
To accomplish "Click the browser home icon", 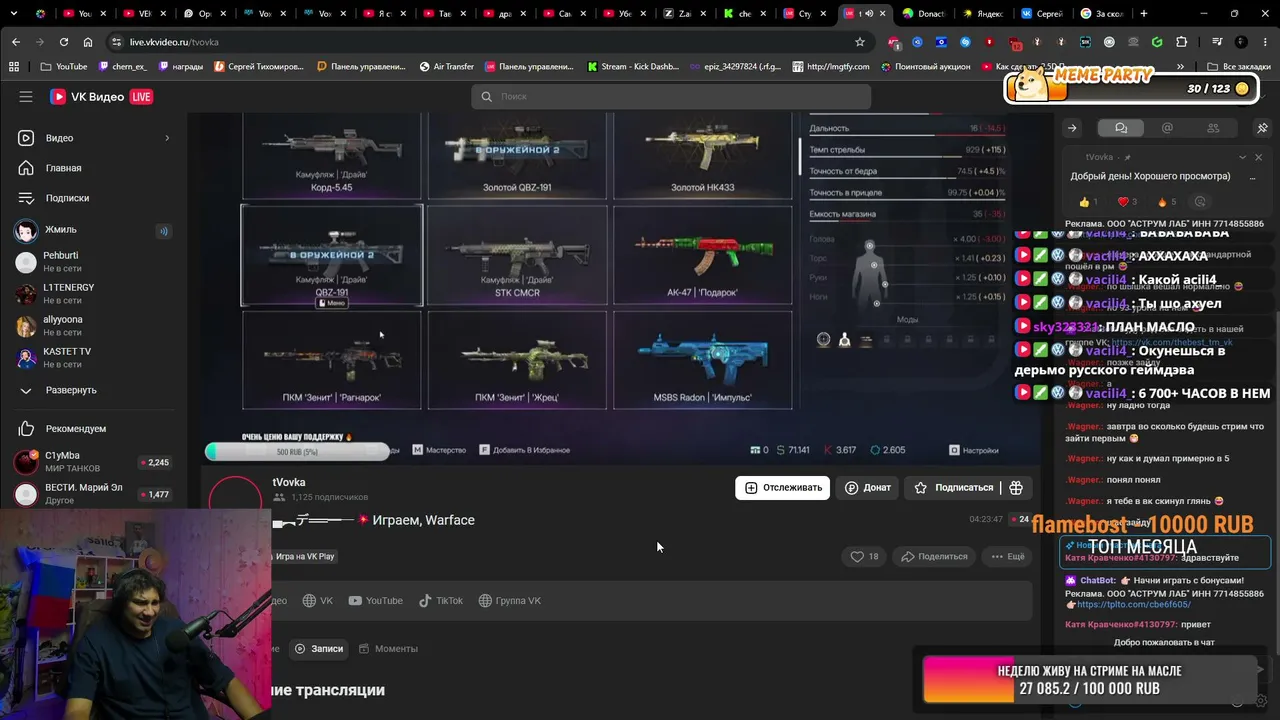I will (88, 42).
